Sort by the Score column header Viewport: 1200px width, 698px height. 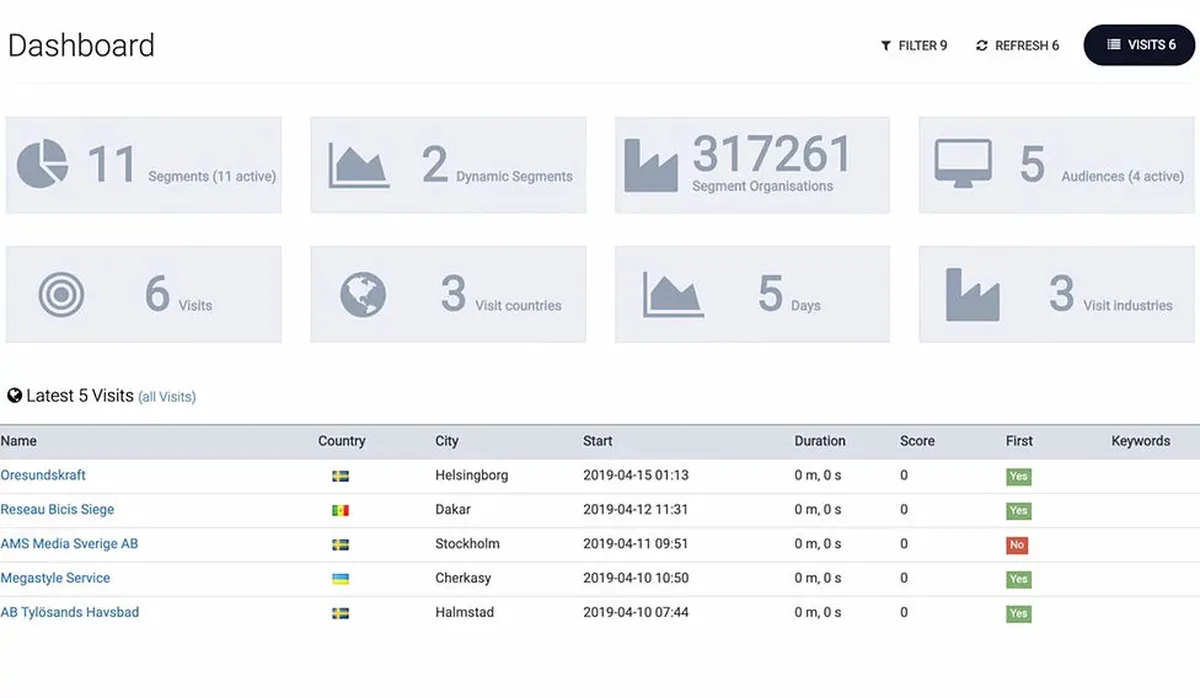click(x=917, y=441)
